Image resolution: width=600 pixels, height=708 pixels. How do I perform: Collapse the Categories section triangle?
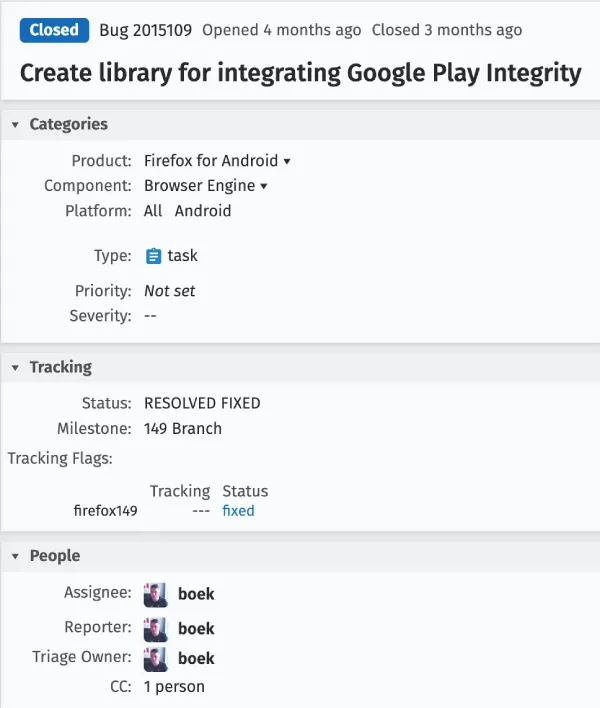(15, 125)
